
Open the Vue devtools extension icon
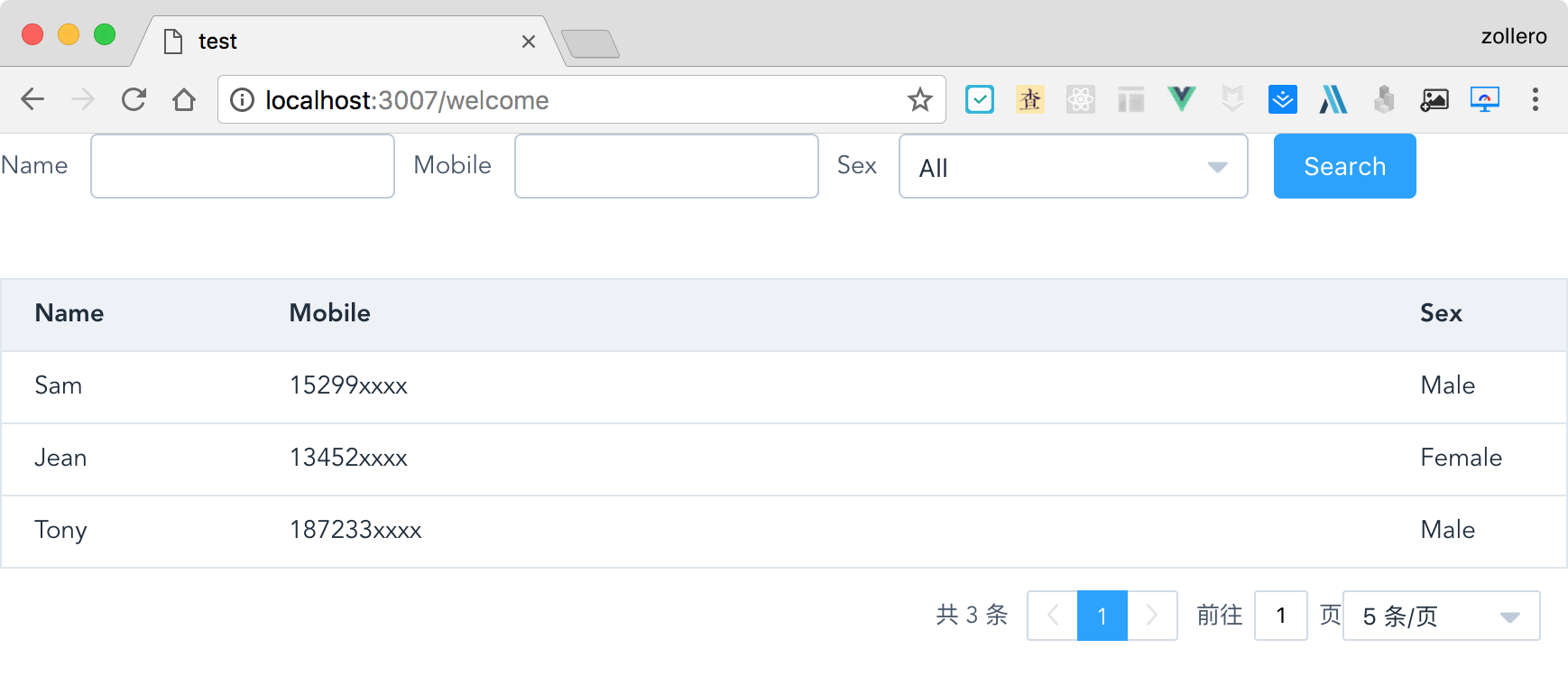pos(1181,98)
